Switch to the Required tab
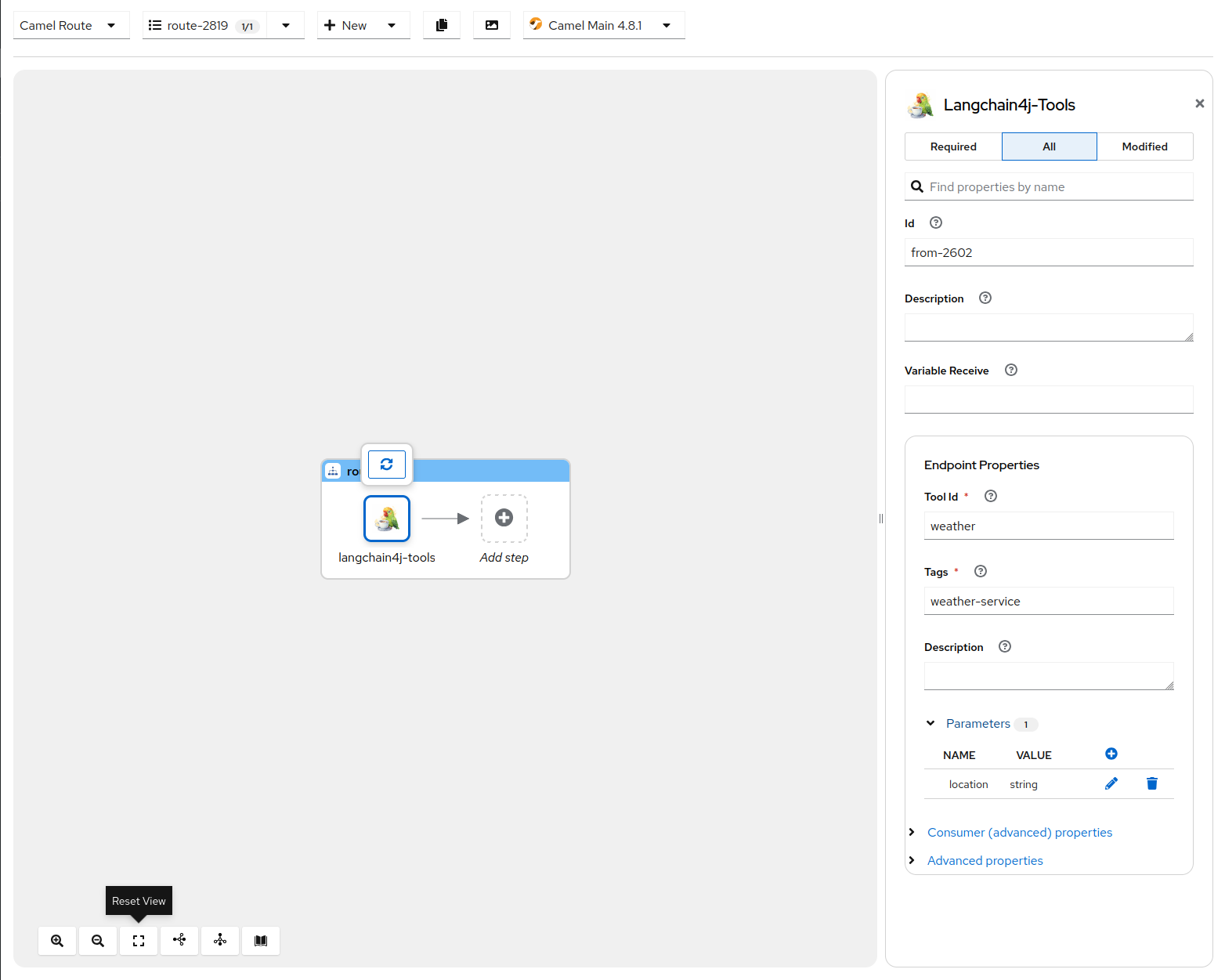The image size is (1225, 980). 953,146
